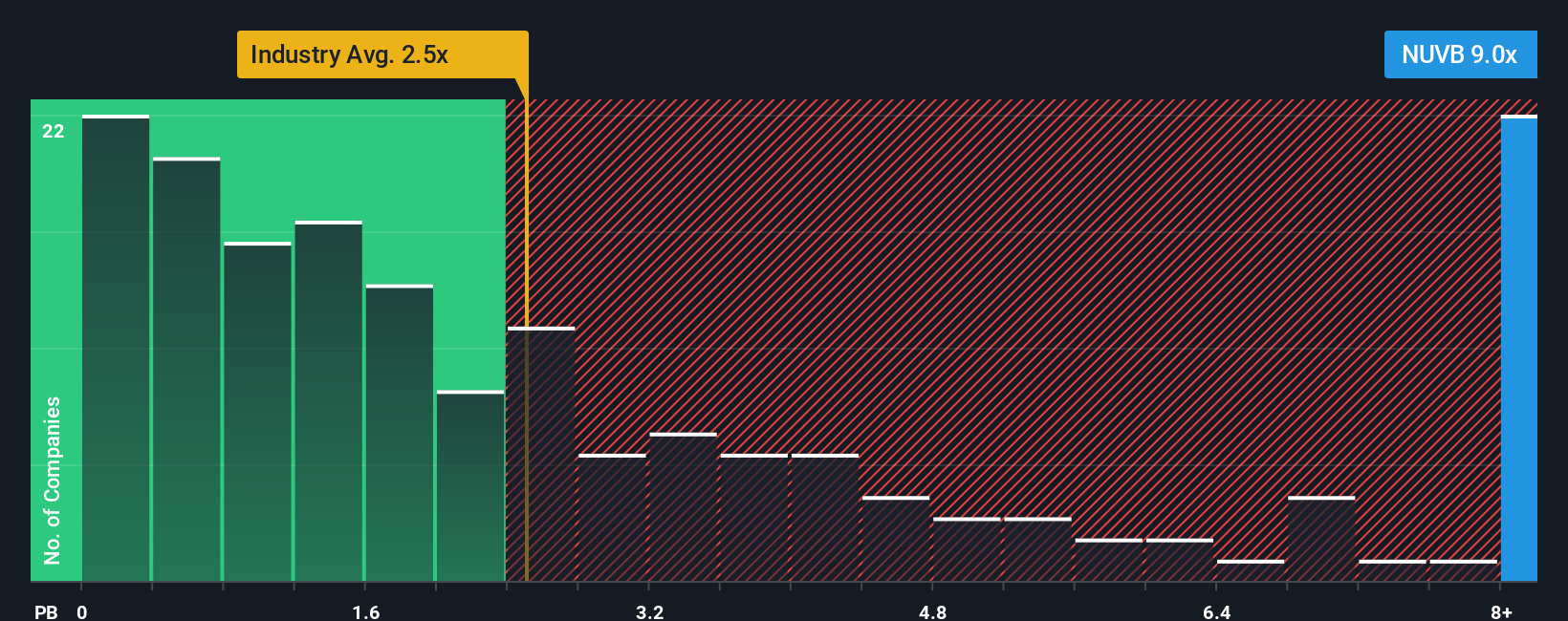The image size is (1568, 621).
Task: Click the 'PB' axis label
Action: pos(46,611)
